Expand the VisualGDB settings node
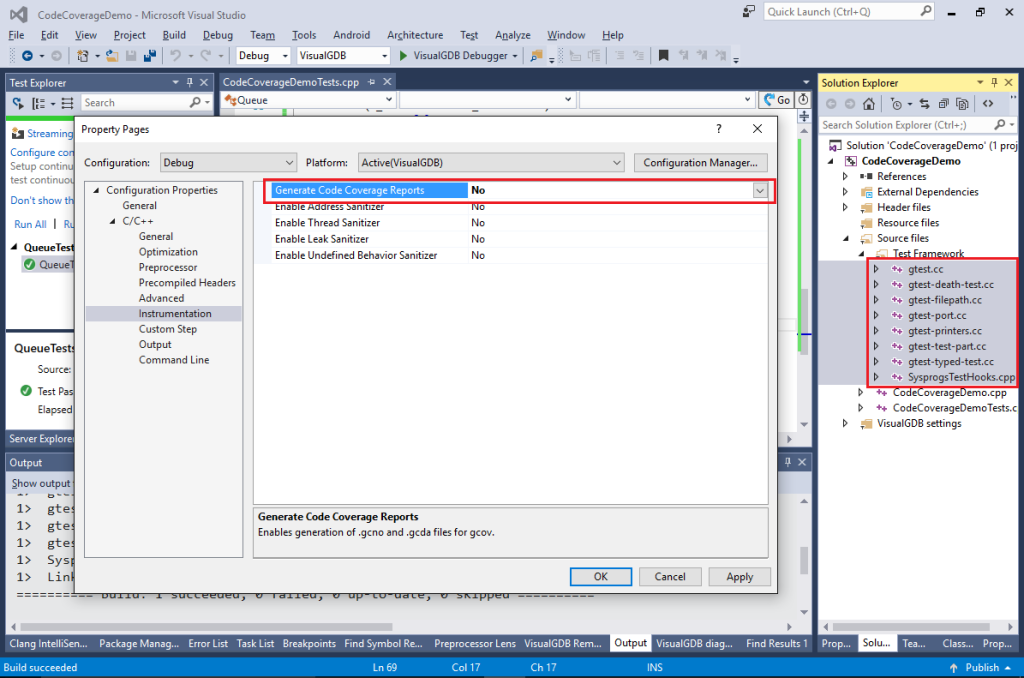Screen dimensions: 1024x678 (845, 423)
